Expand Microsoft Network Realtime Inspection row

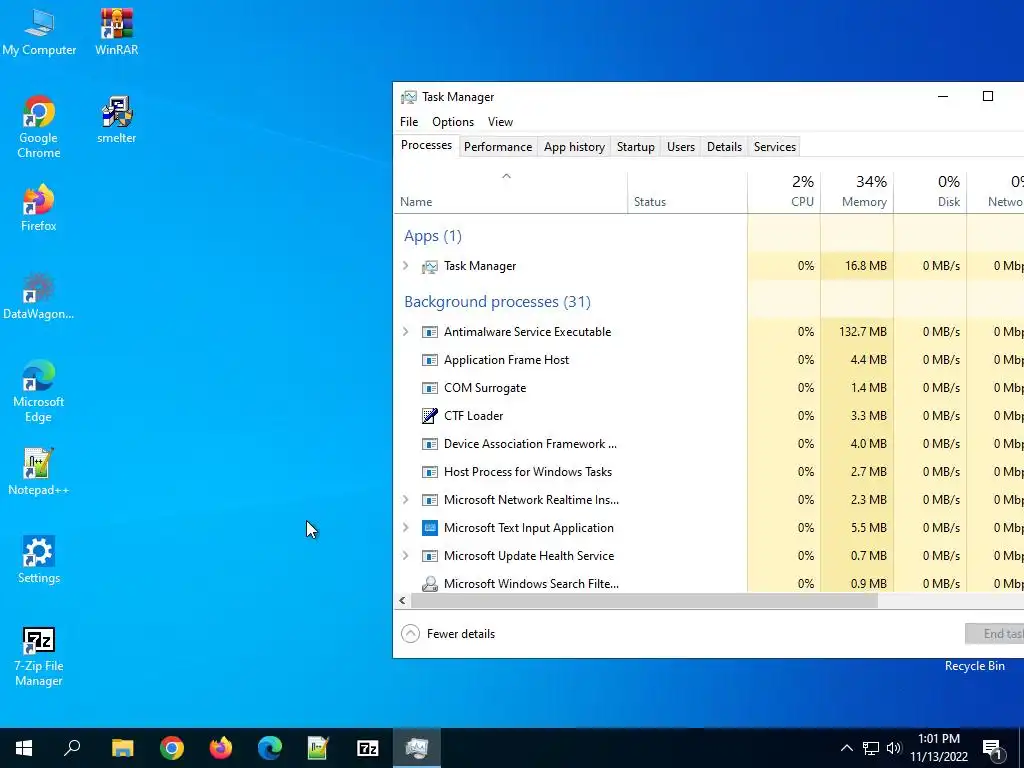(x=406, y=500)
